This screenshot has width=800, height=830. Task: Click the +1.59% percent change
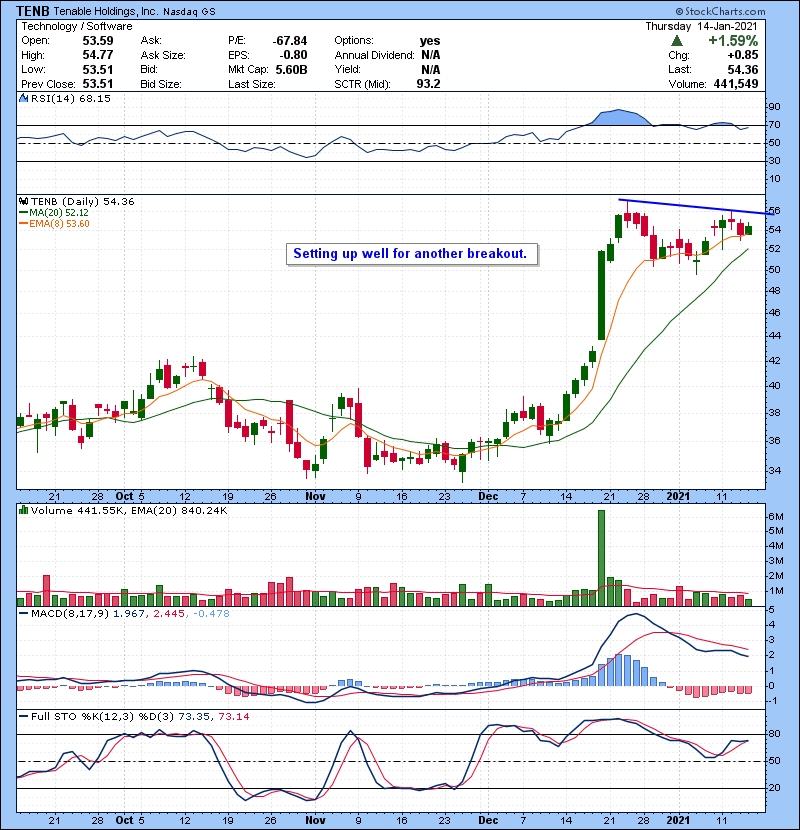[x=733, y=41]
